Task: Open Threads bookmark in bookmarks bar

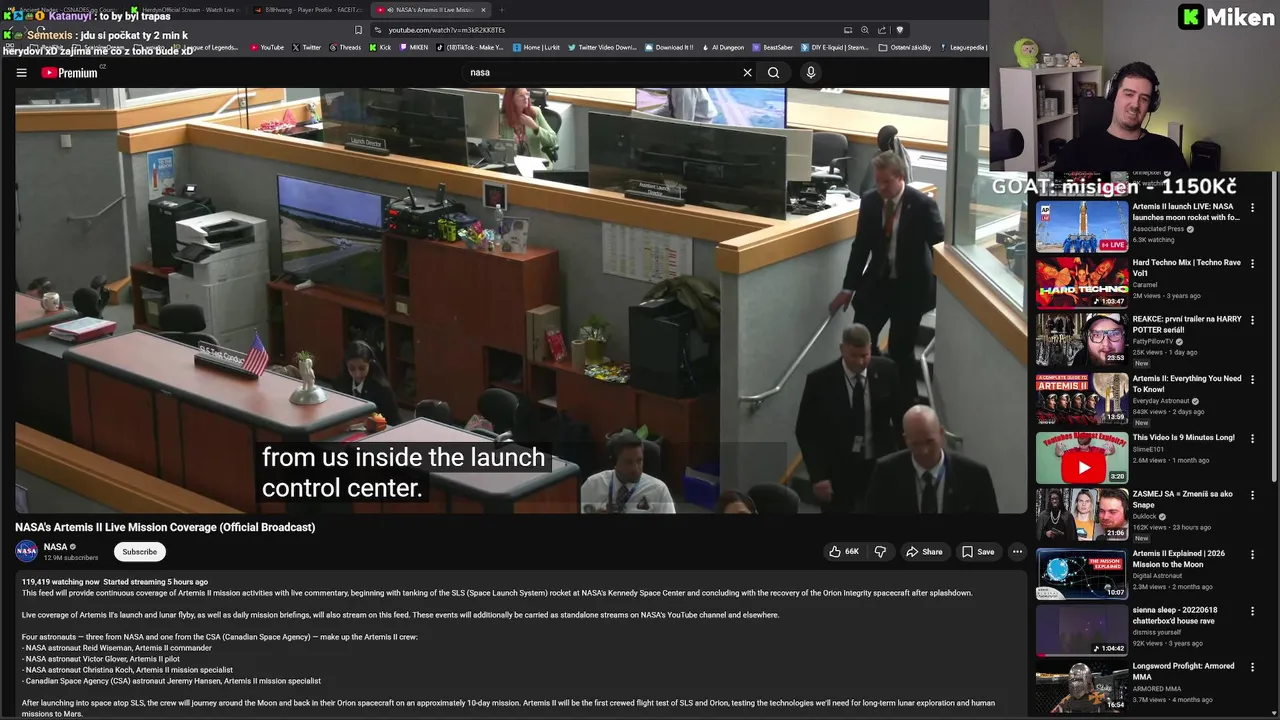Action: point(345,47)
